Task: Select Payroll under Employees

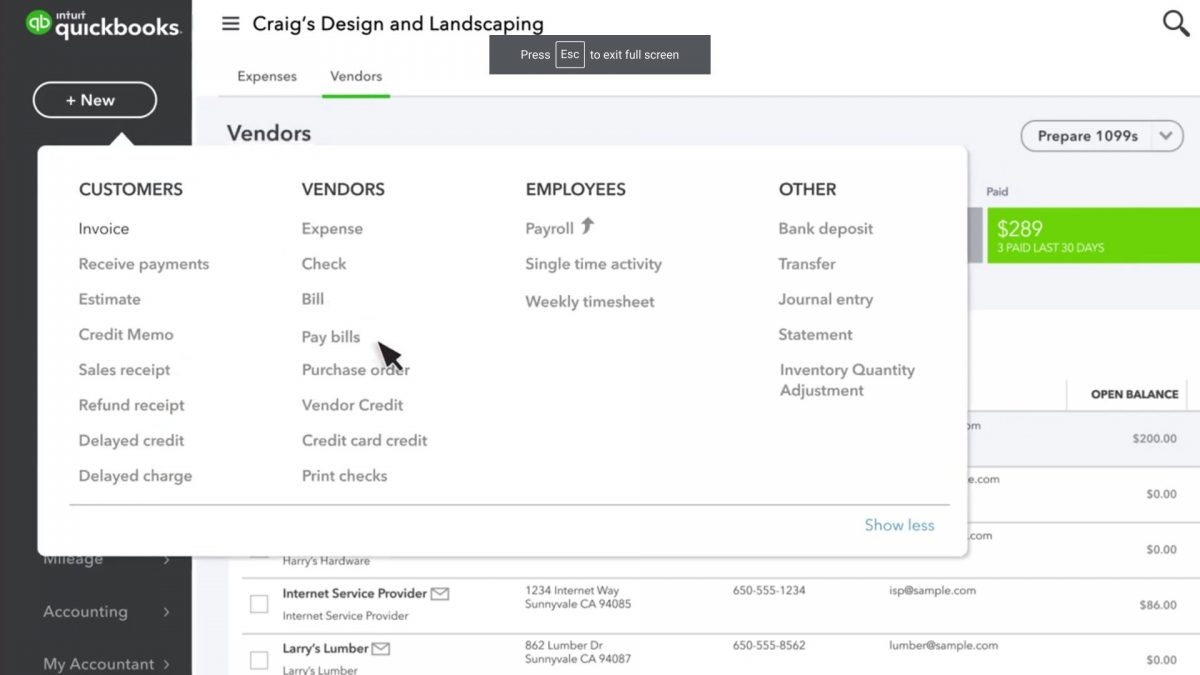Action: pos(550,229)
